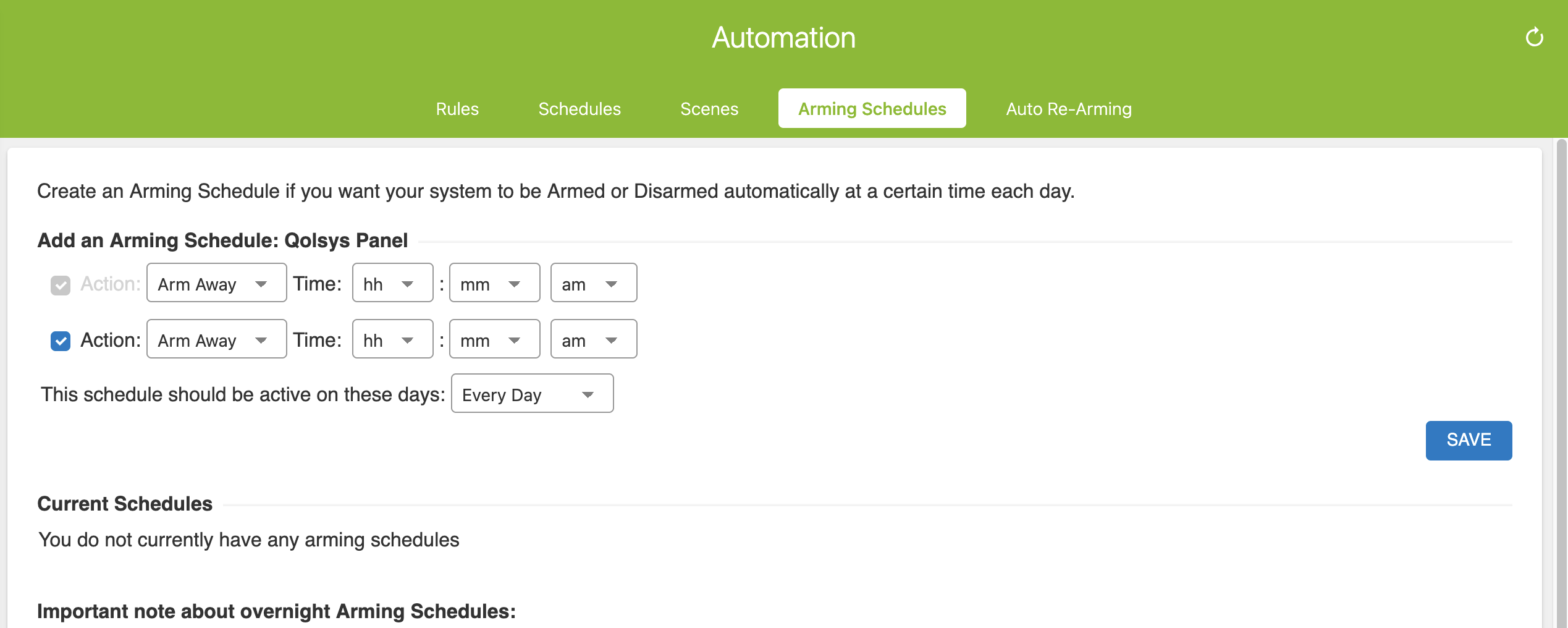
Task: Click the Automation page title
Action: pyautogui.click(x=783, y=38)
